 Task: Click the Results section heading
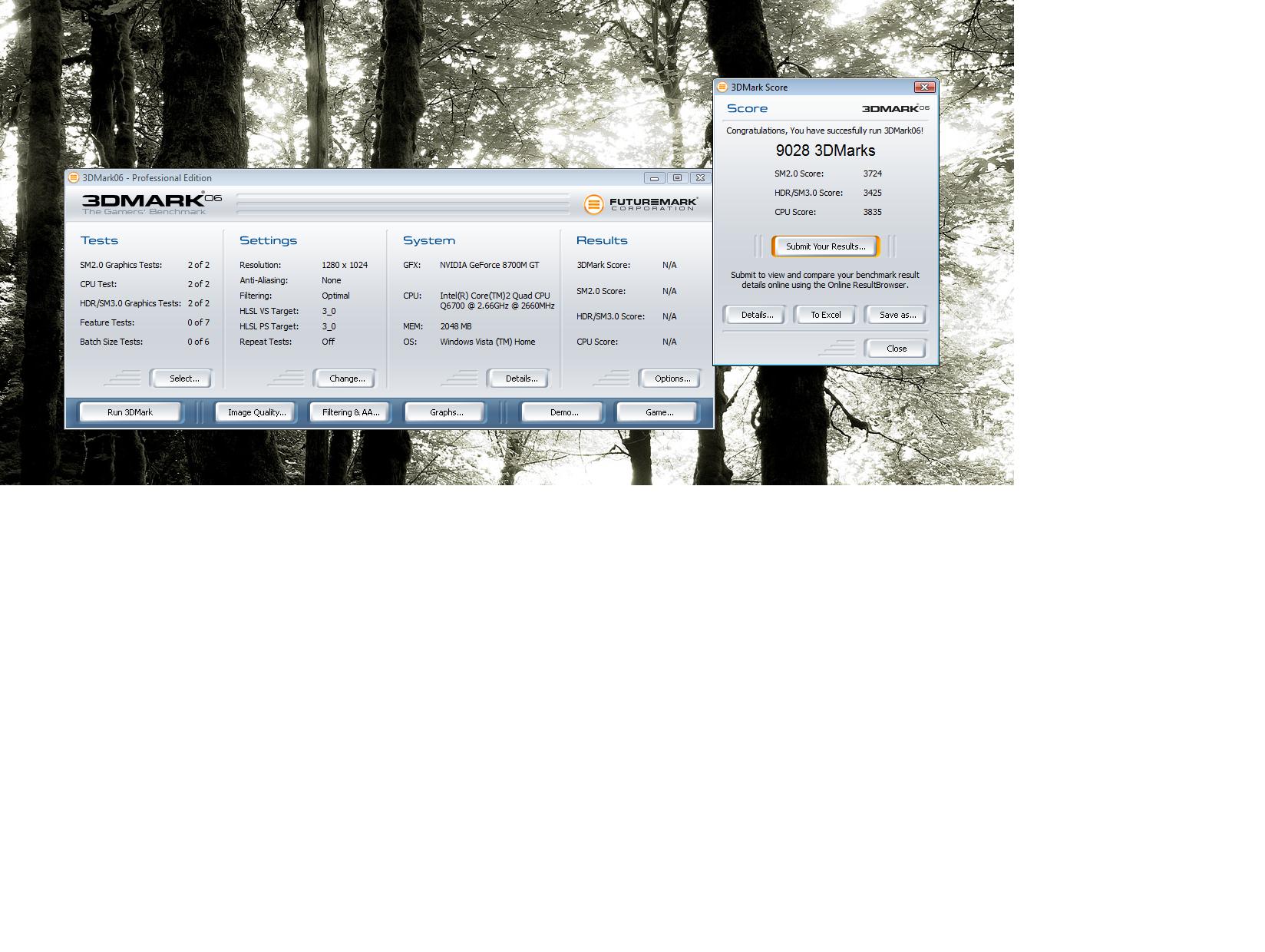point(602,240)
